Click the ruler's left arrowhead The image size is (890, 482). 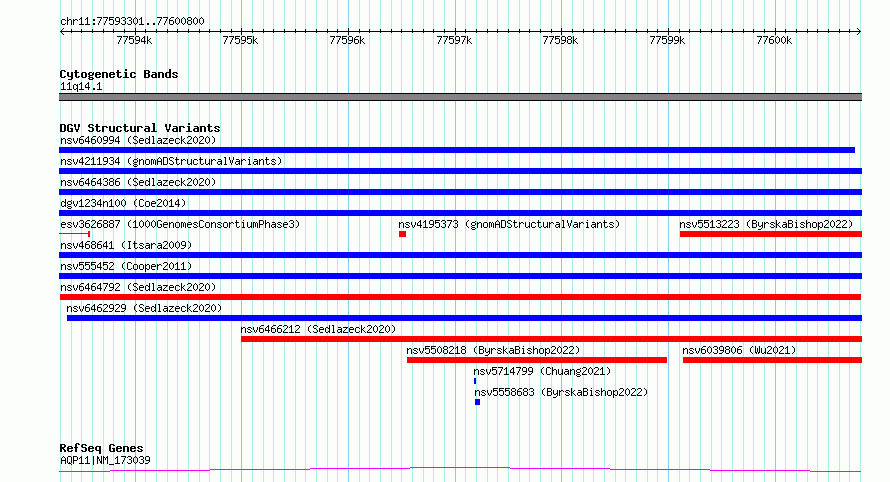click(62, 31)
